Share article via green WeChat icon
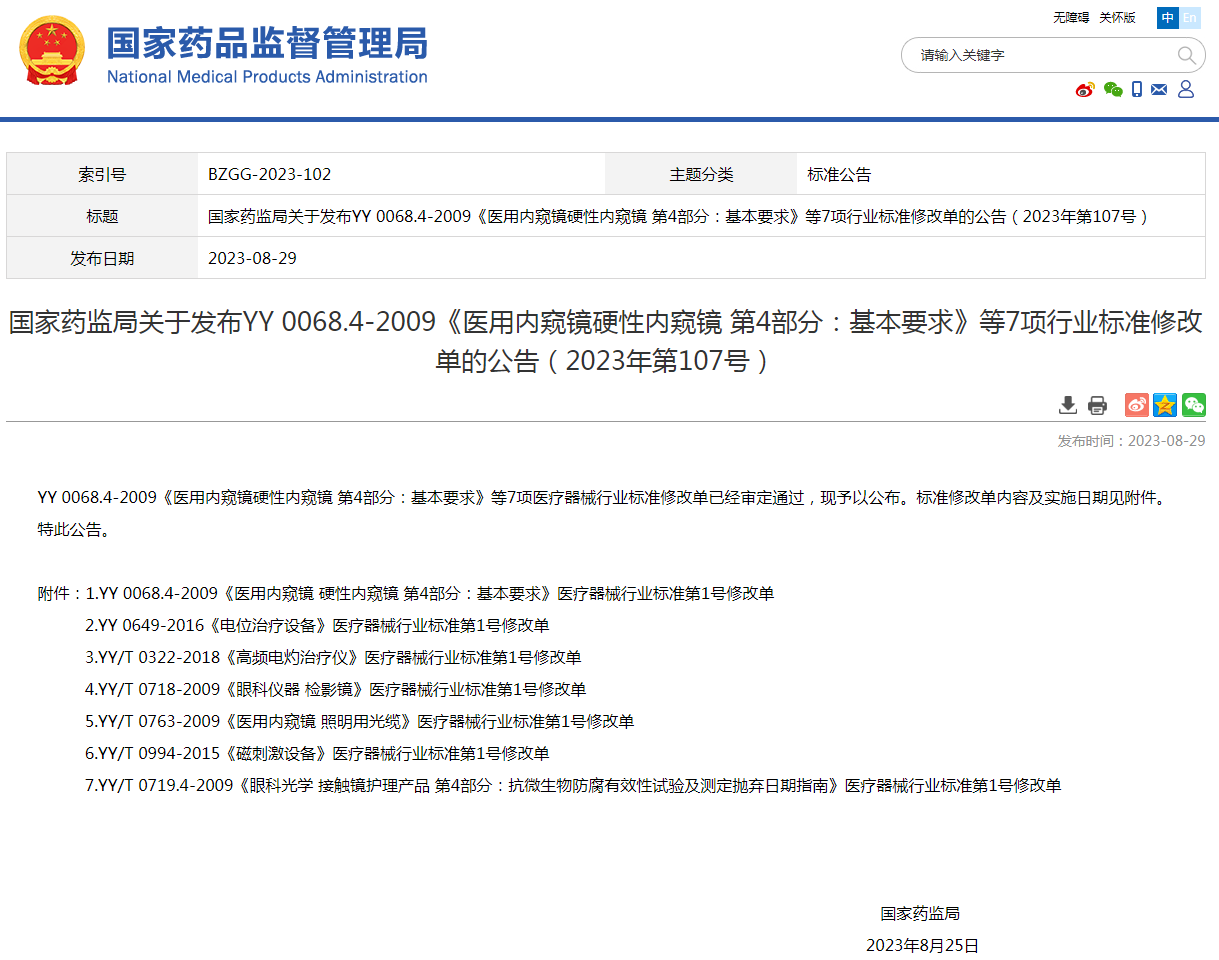The image size is (1219, 960). [x=1194, y=405]
